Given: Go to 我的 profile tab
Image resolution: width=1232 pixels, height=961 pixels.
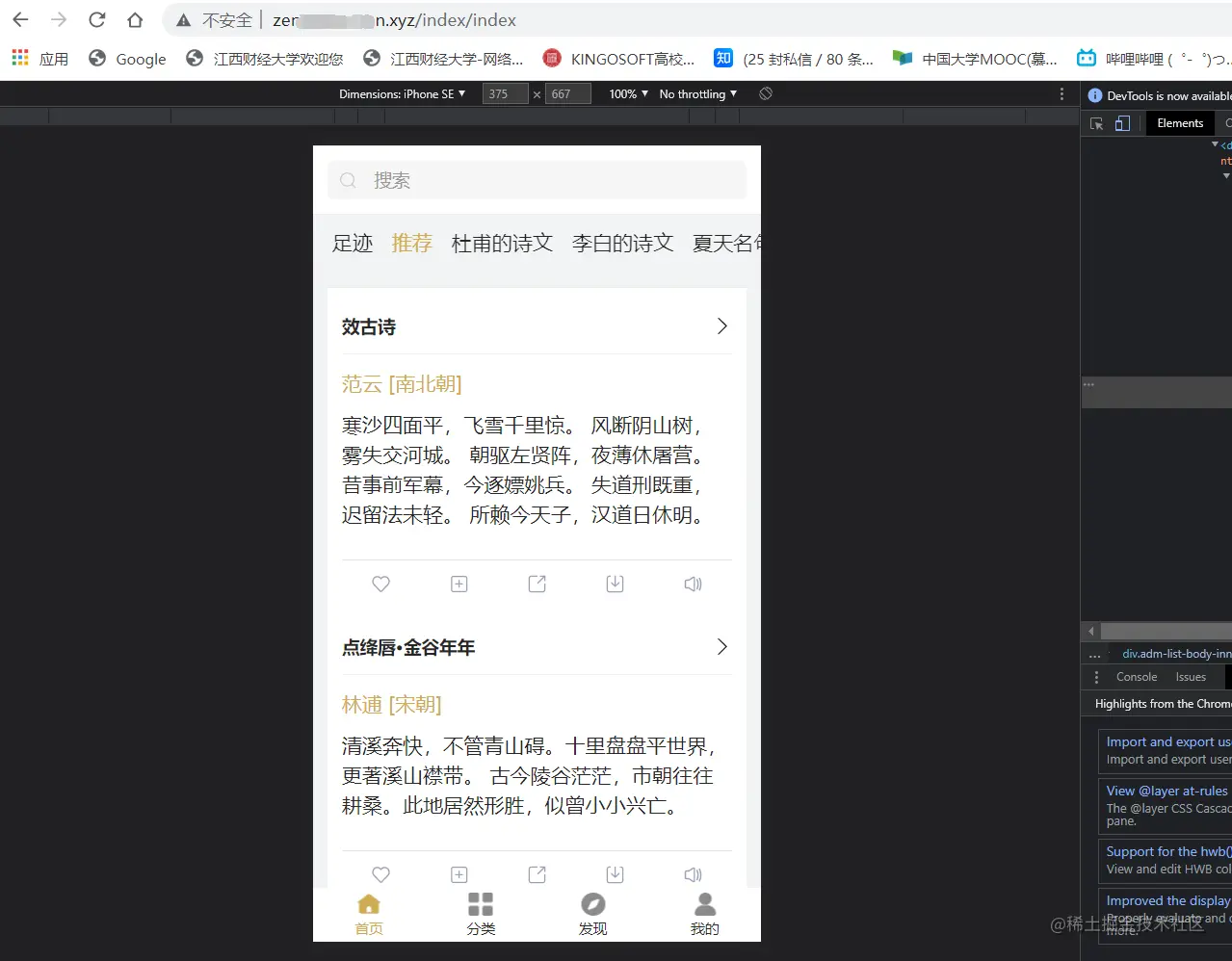Looking at the screenshot, I should pos(705,915).
